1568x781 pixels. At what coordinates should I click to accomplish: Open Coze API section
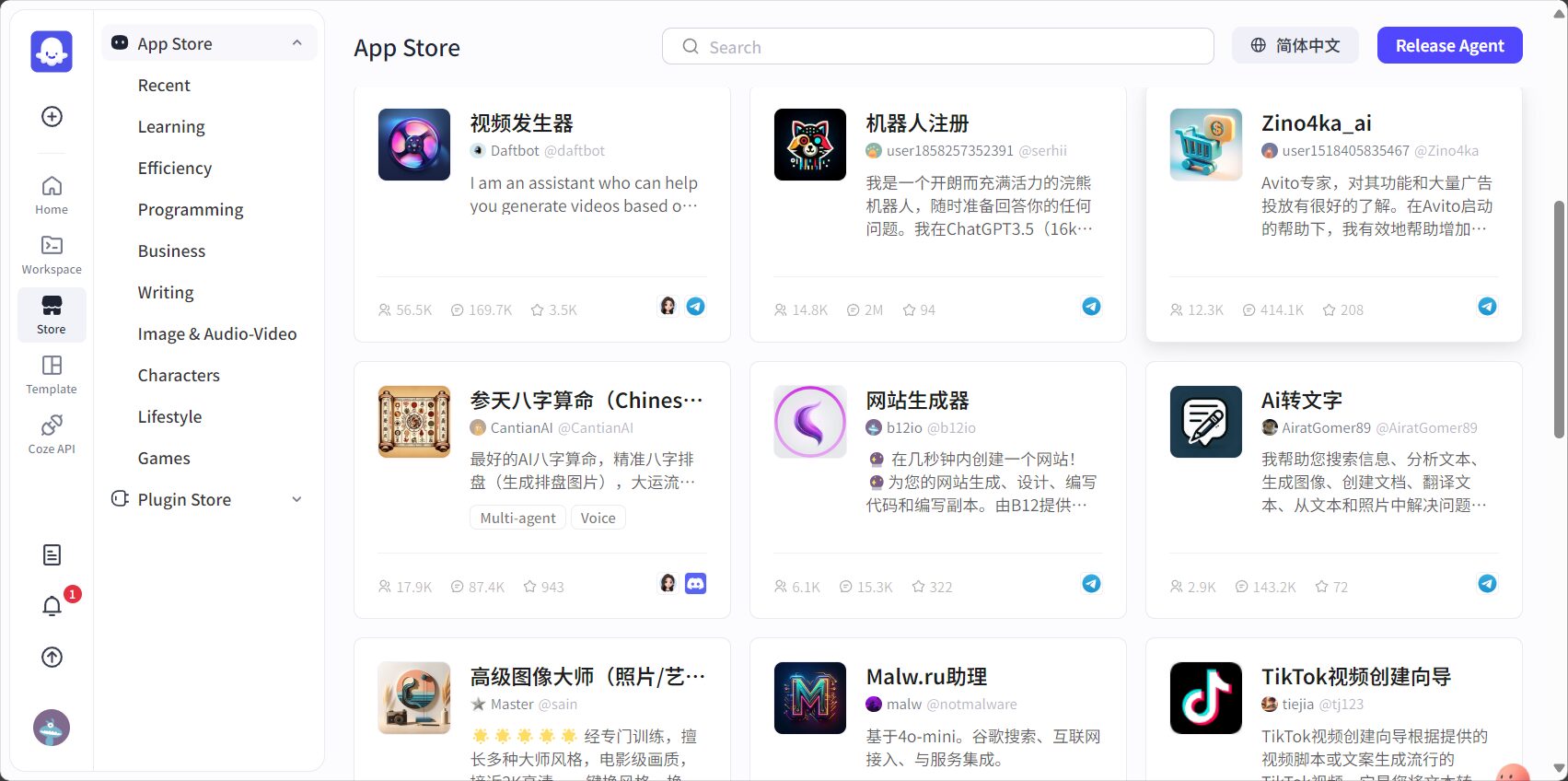[x=52, y=435]
